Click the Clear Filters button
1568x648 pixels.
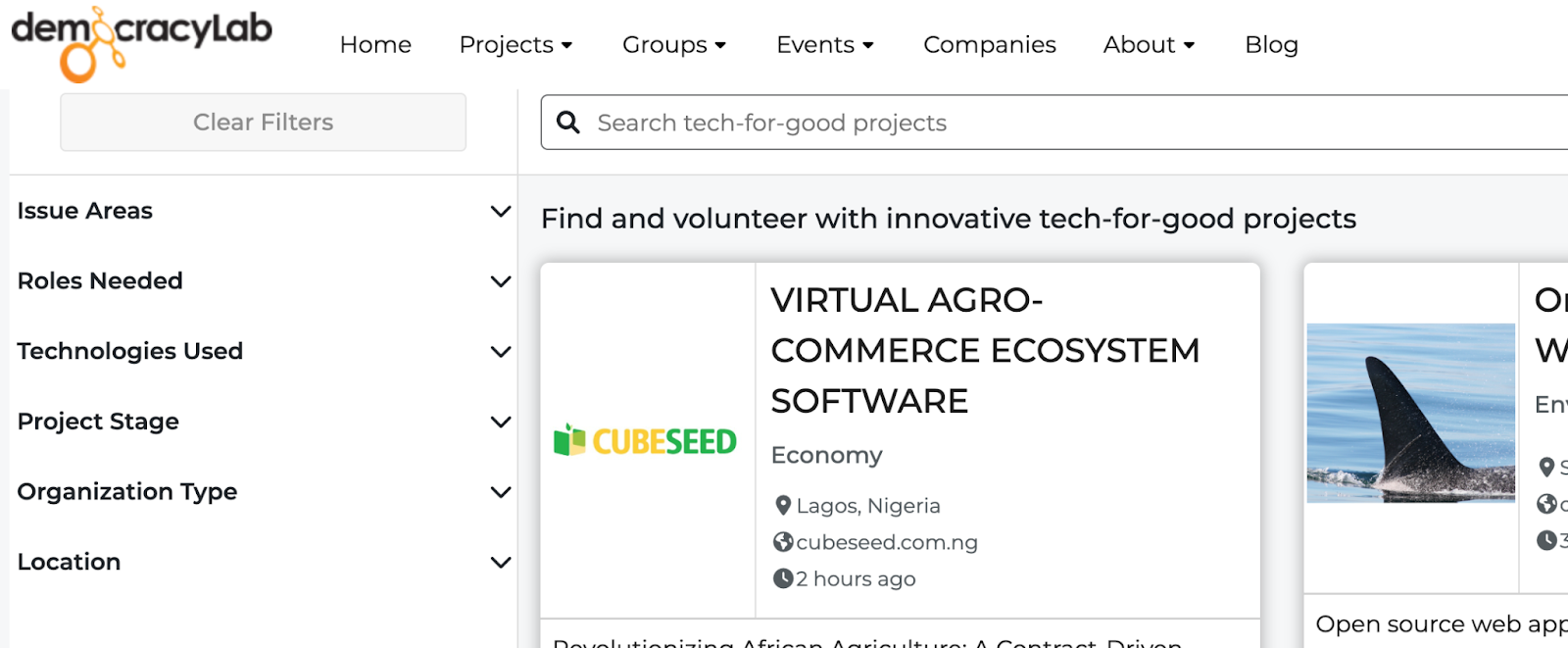[263, 123]
